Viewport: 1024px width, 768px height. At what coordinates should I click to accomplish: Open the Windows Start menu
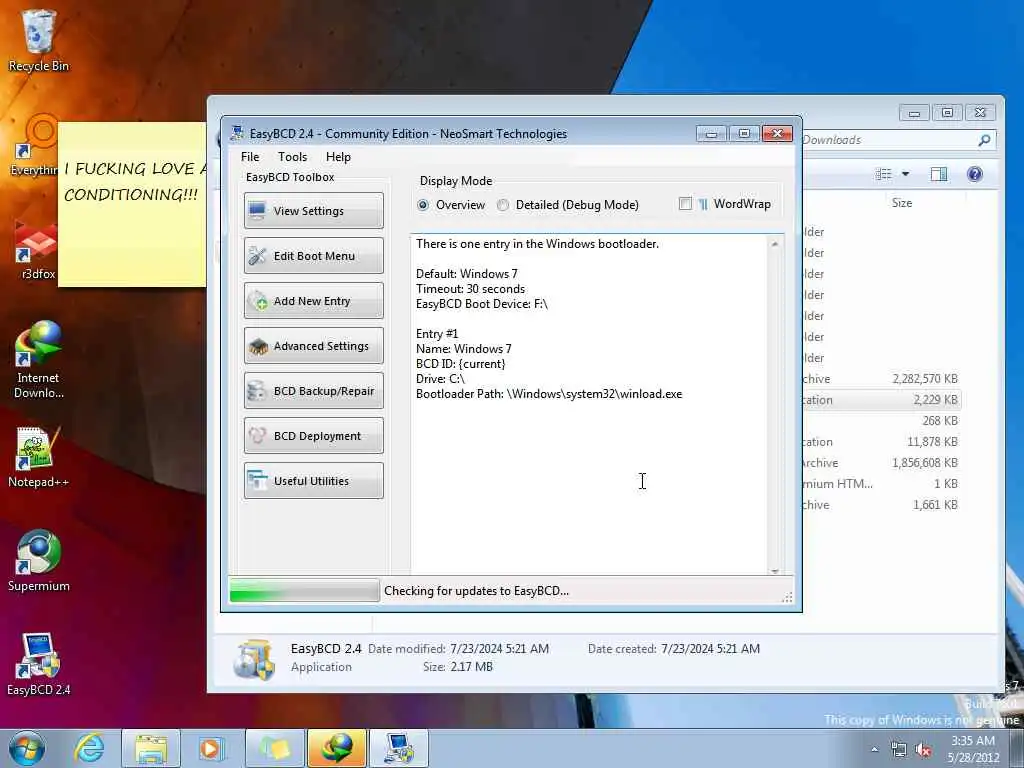coord(27,748)
